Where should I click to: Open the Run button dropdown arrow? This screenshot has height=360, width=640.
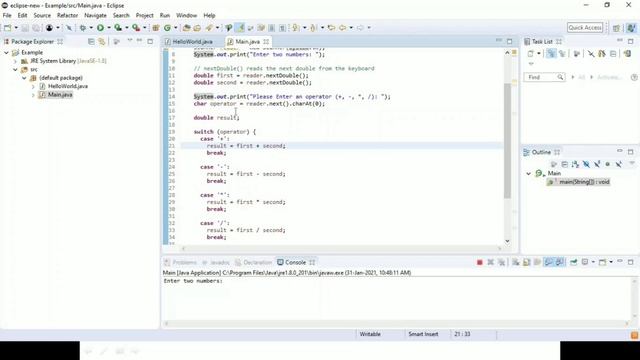click(x=109, y=28)
